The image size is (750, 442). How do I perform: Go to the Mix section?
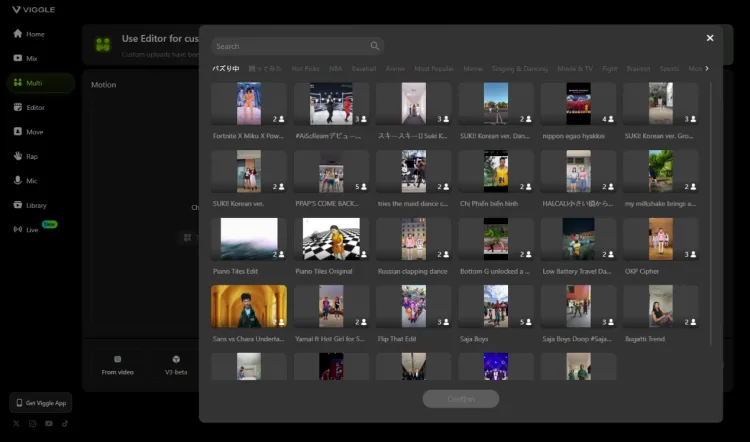pos(27,58)
